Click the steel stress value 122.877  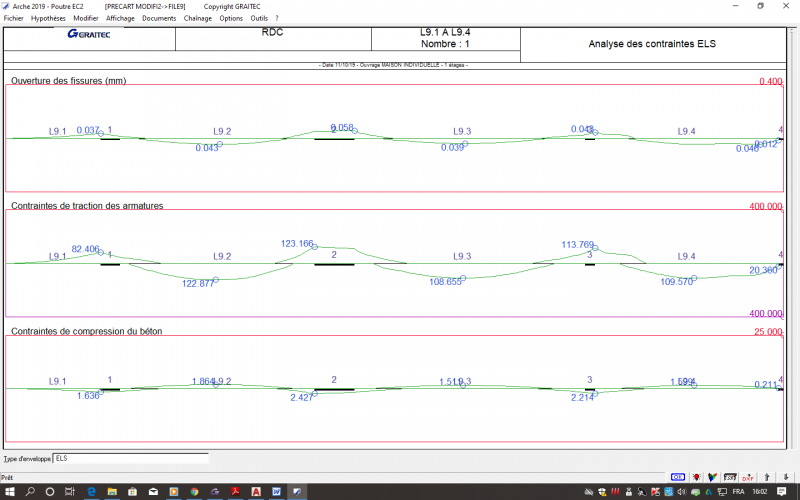point(198,284)
